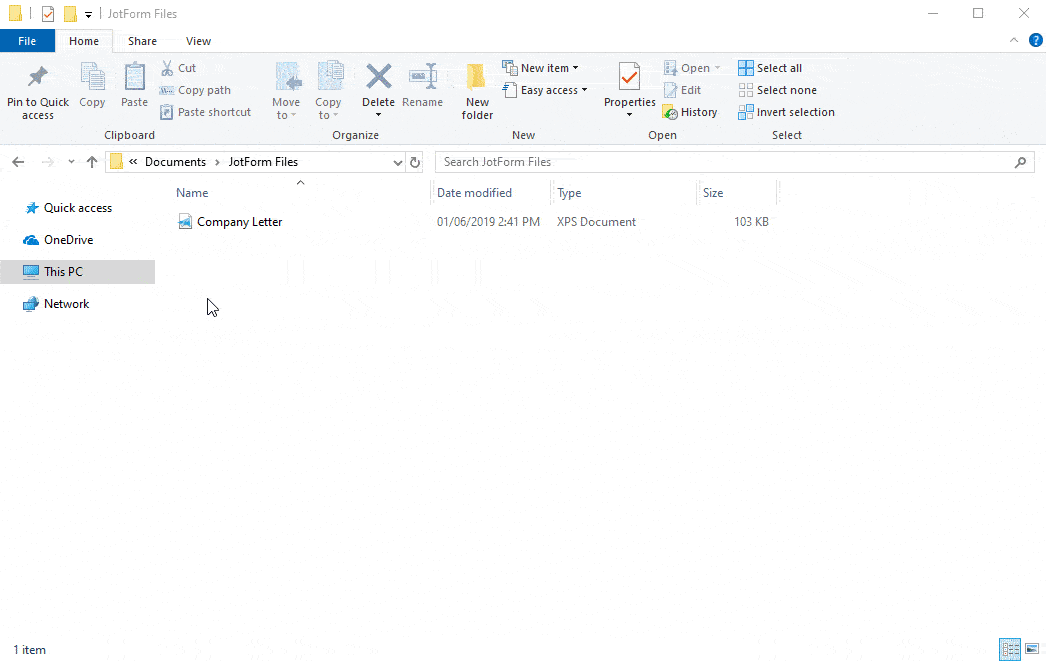Expand the New item dropdown menu
Screen dimensions: 1046x661
tap(541, 67)
